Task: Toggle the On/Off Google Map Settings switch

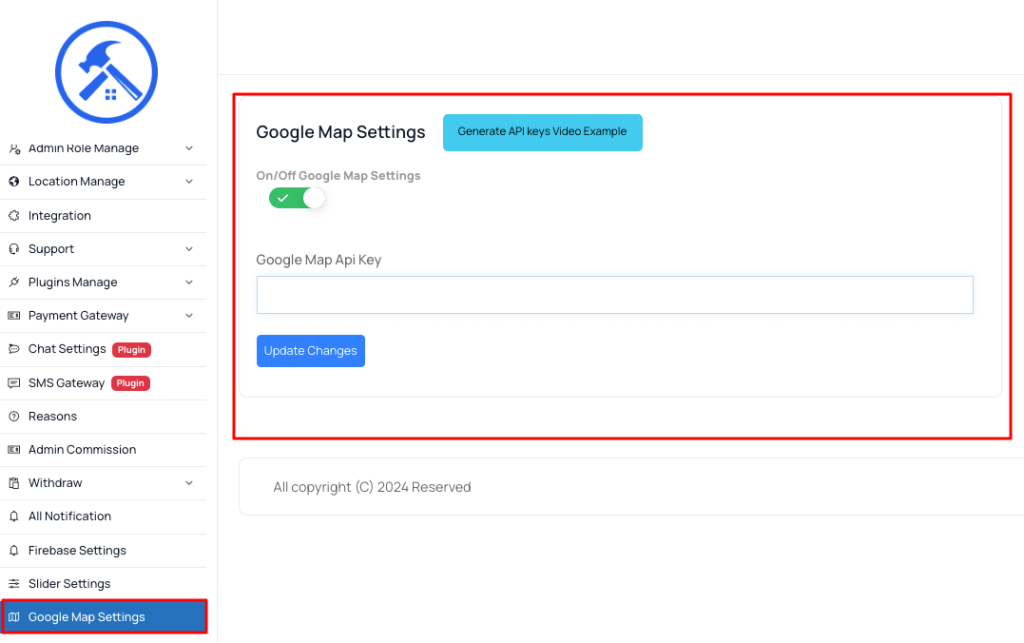Action: click(296, 198)
